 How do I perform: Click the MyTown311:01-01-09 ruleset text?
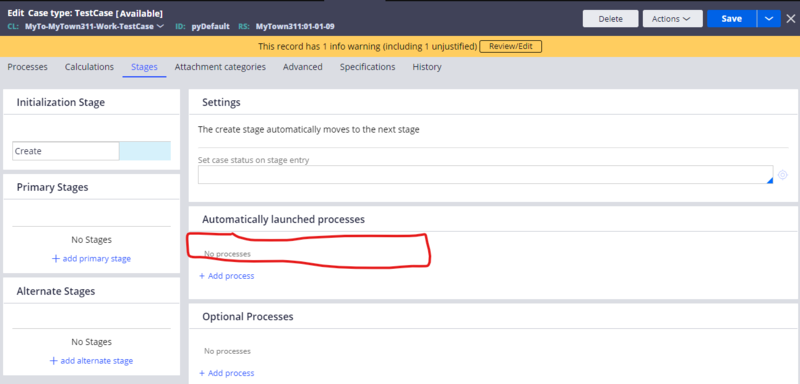pos(295,27)
